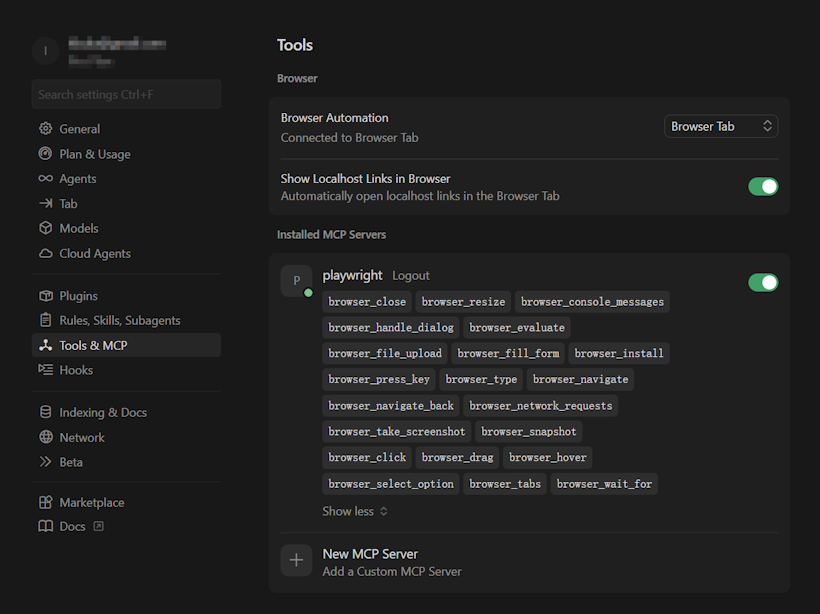Click the plus icon for New MCP Server
820x614 pixels.
296,561
